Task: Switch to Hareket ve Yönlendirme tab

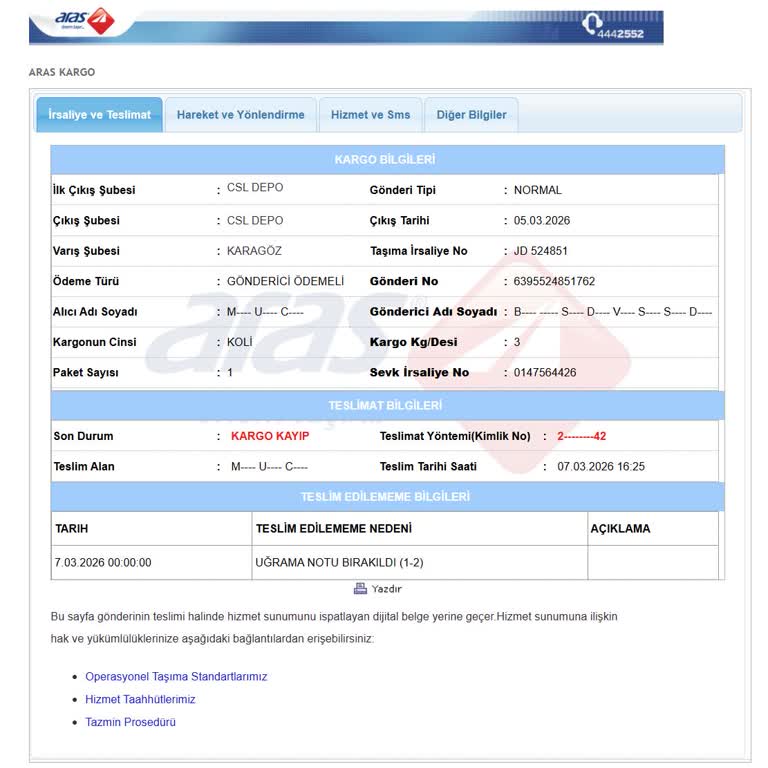Action: tap(240, 115)
